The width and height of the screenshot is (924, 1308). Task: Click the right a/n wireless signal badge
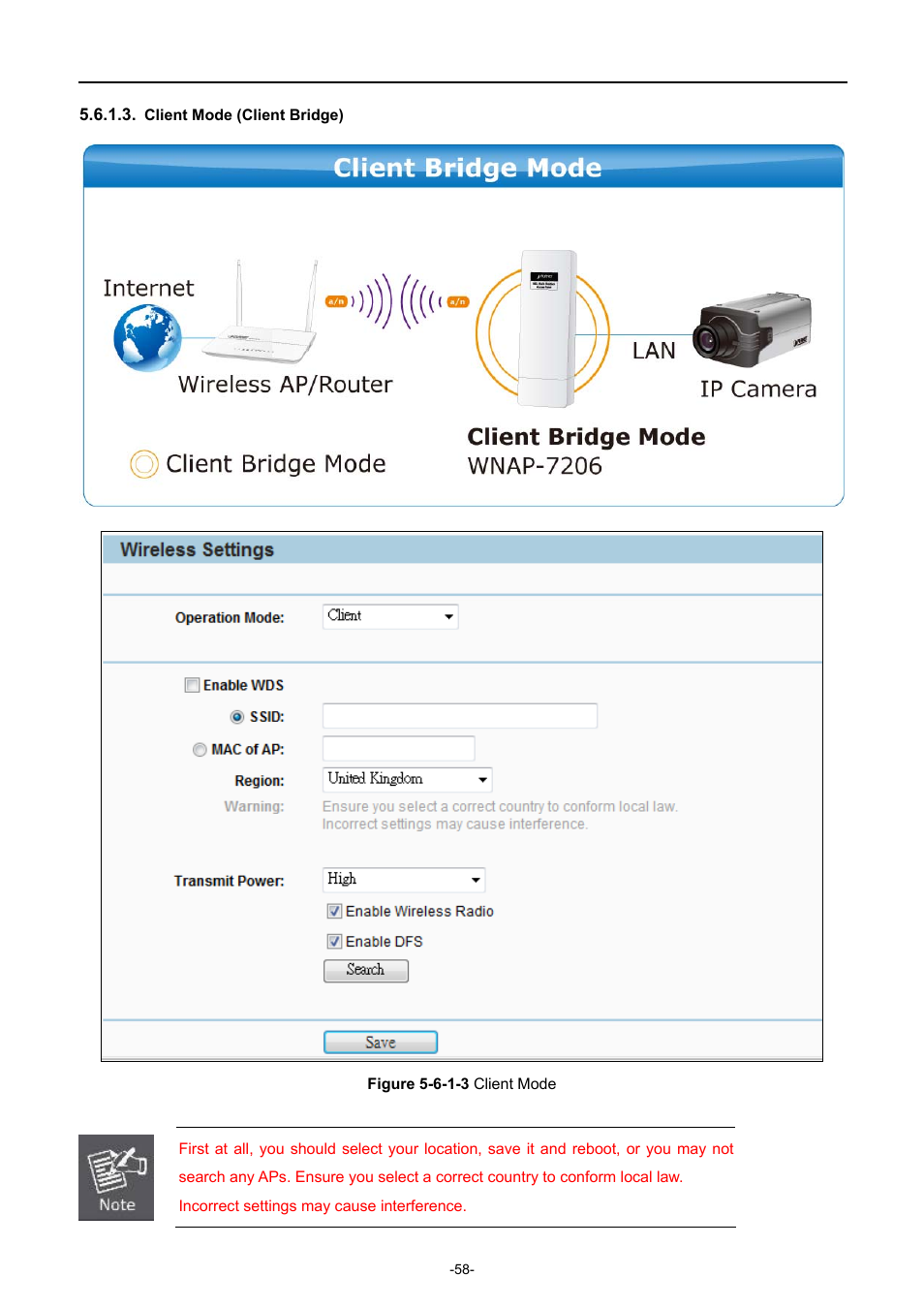pyautogui.click(x=458, y=301)
